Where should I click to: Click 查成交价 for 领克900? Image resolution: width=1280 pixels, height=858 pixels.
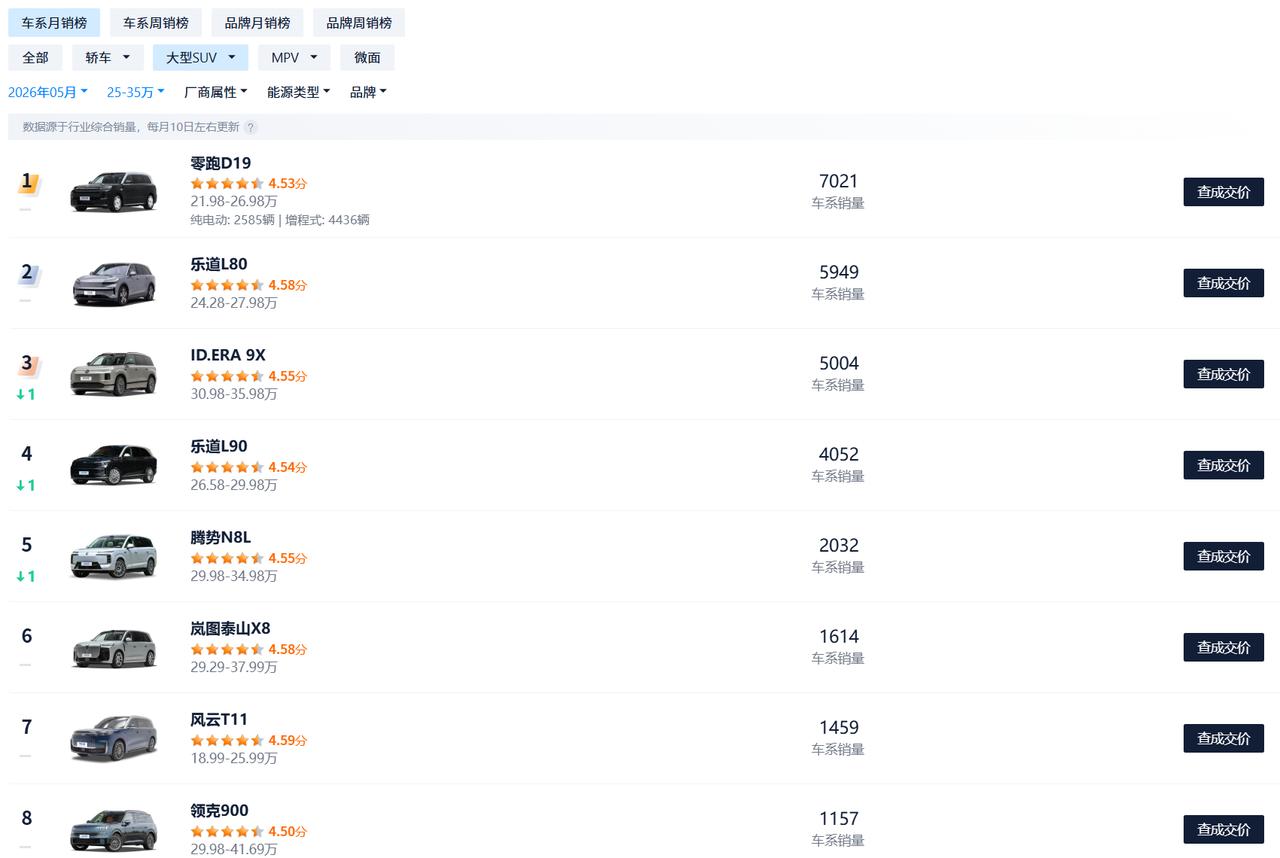pyautogui.click(x=1223, y=829)
